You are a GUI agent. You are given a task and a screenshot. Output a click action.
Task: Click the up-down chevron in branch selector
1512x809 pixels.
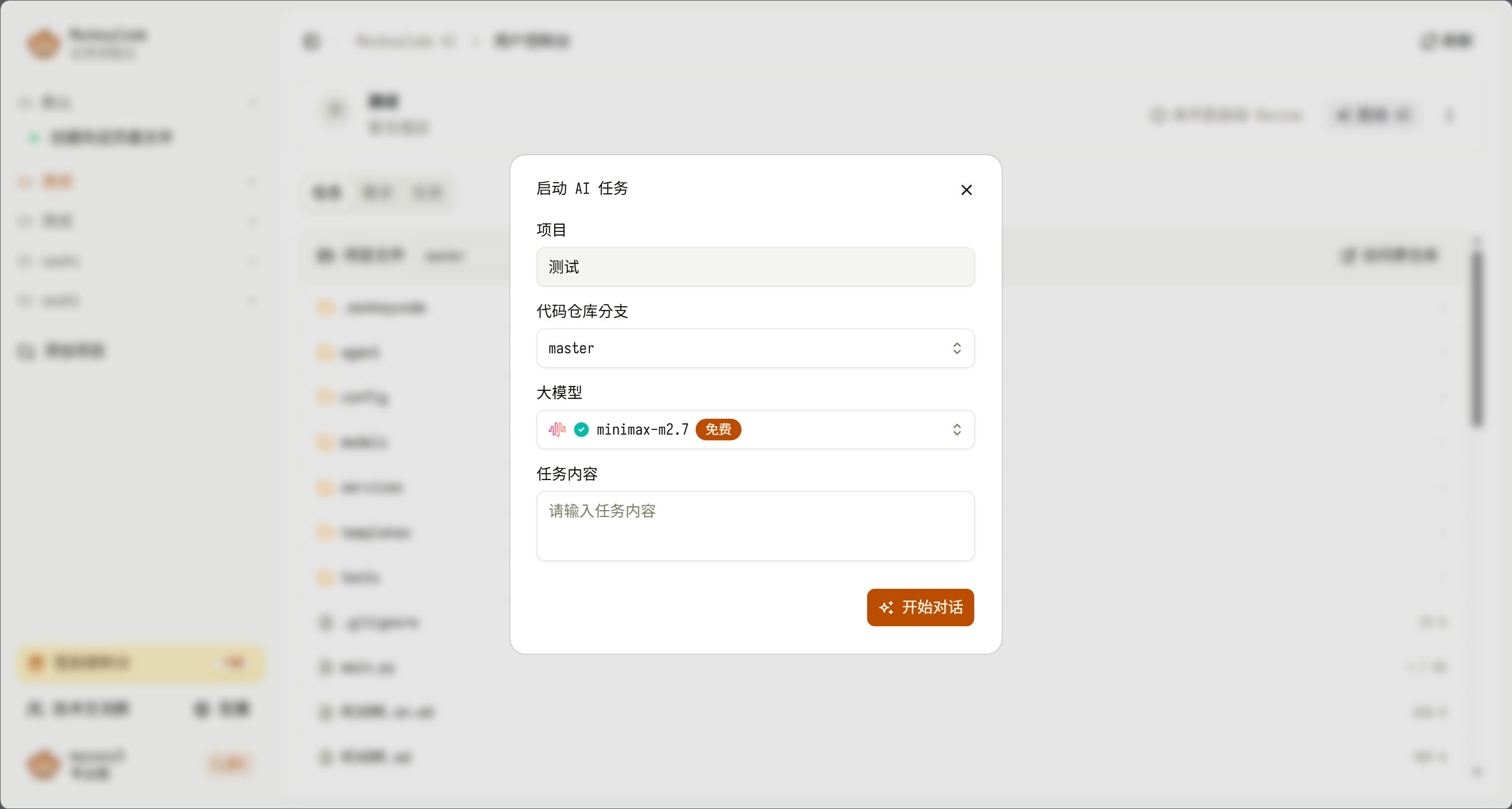957,349
